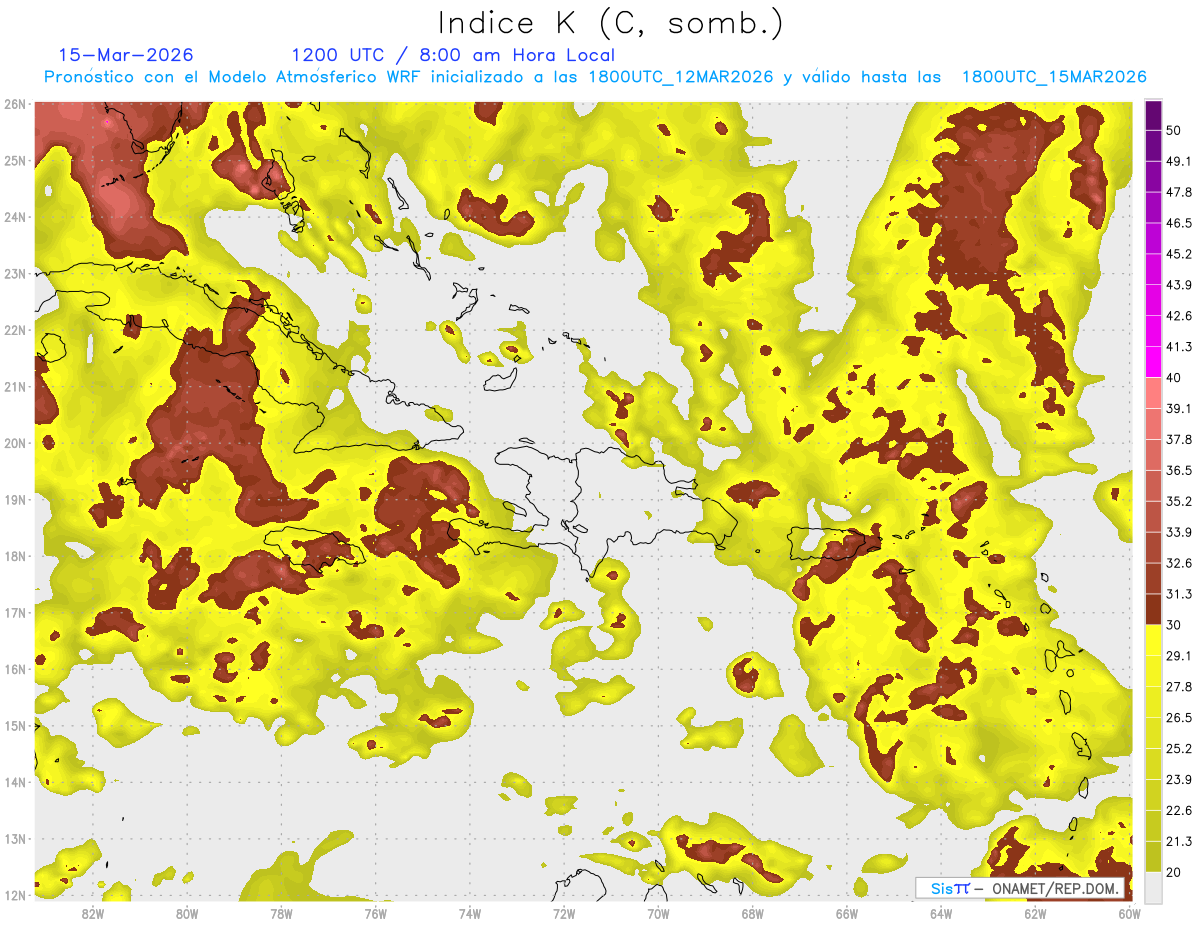Image resolution: width=1200 pixels, height=927 pixels.
Task: Click the colorbar value 31.3
Action: [x=1178, y=594]
